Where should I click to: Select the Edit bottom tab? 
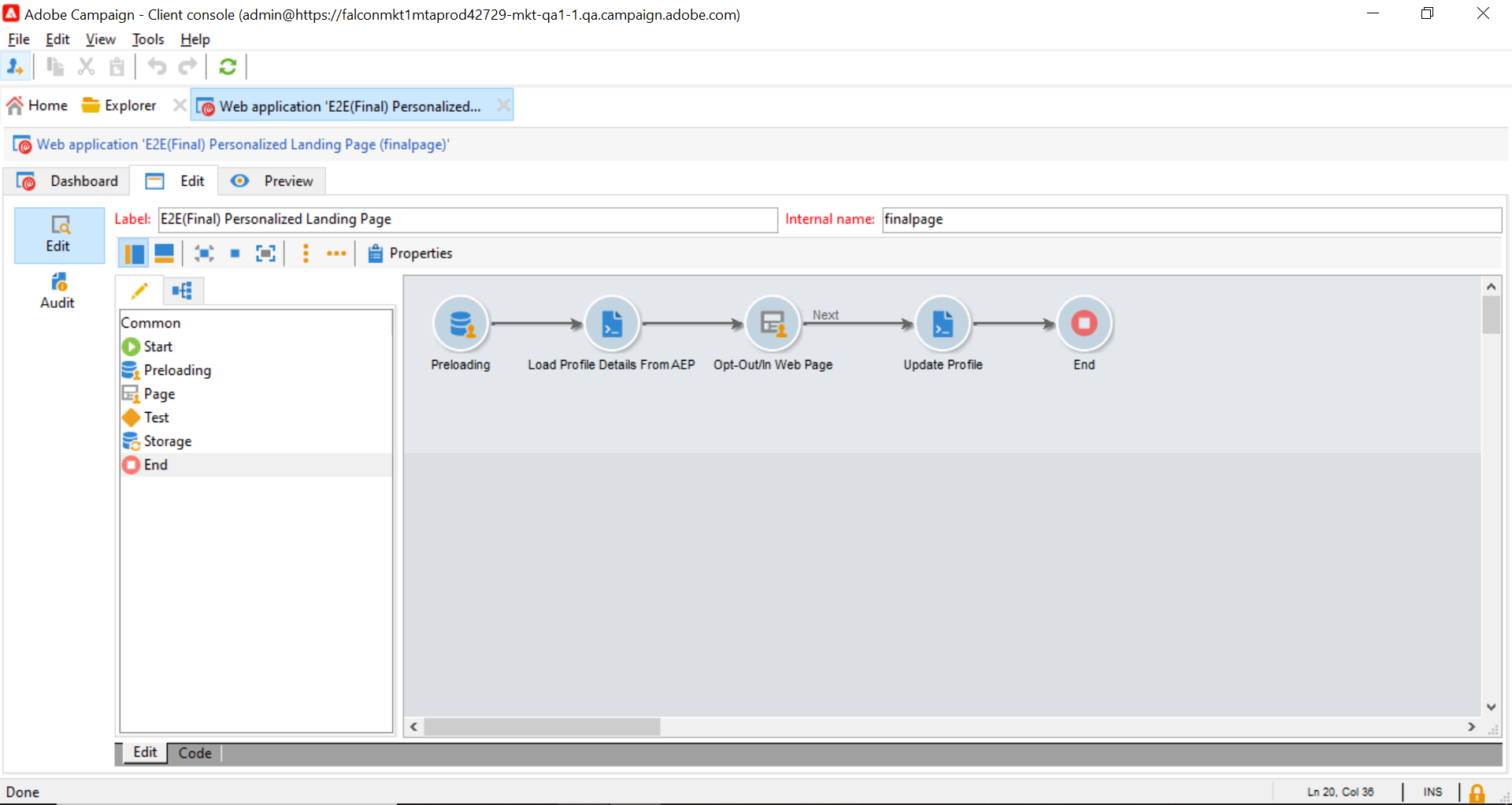(145, 752)
